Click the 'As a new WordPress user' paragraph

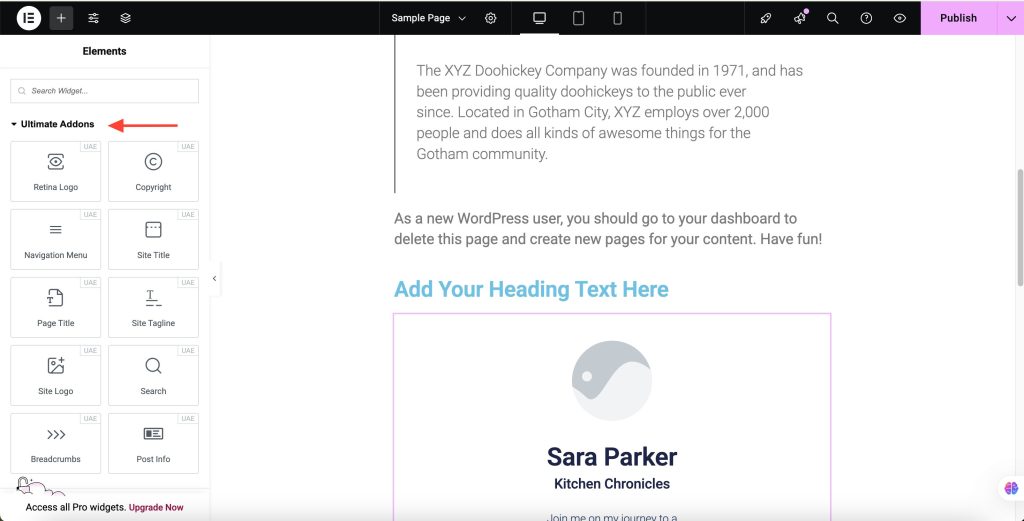608,229
